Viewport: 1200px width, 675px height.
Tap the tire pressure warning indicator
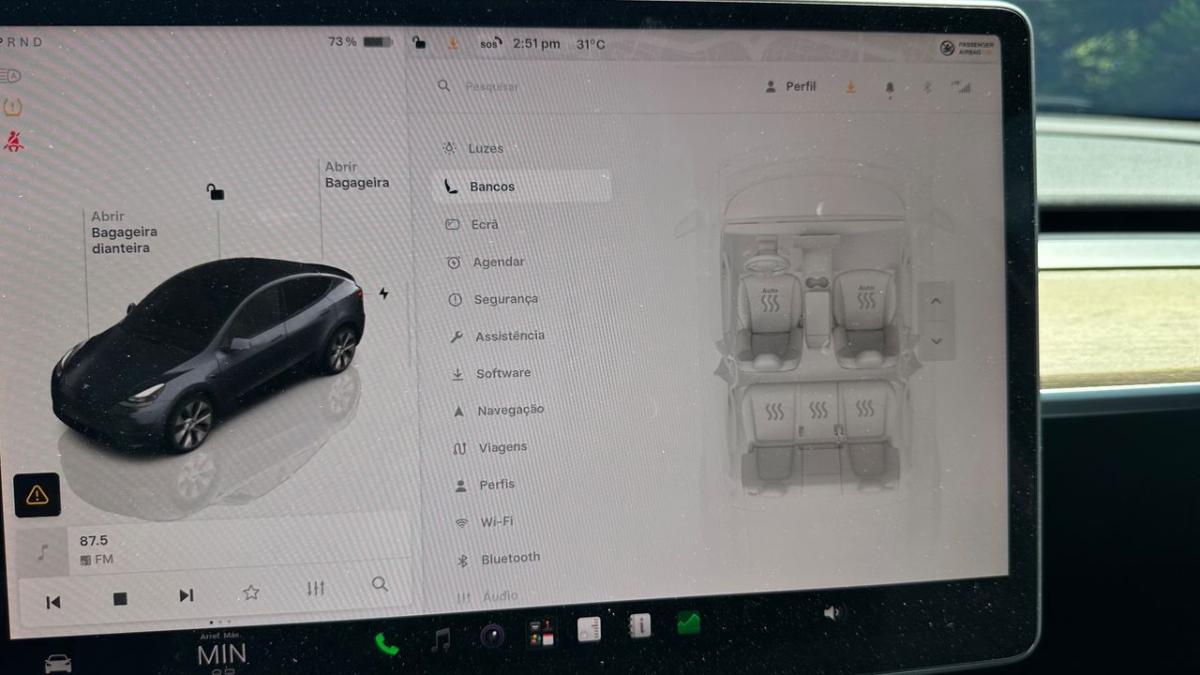[13, 107]
